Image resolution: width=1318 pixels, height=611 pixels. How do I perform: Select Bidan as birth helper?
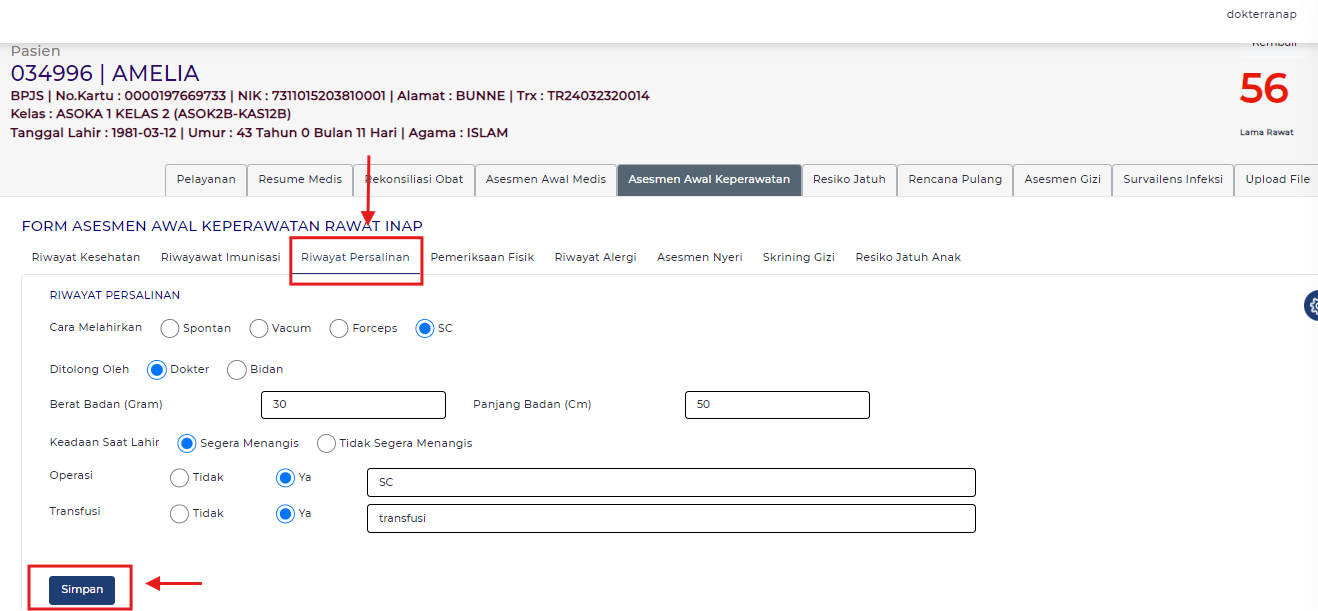(237, 370)
